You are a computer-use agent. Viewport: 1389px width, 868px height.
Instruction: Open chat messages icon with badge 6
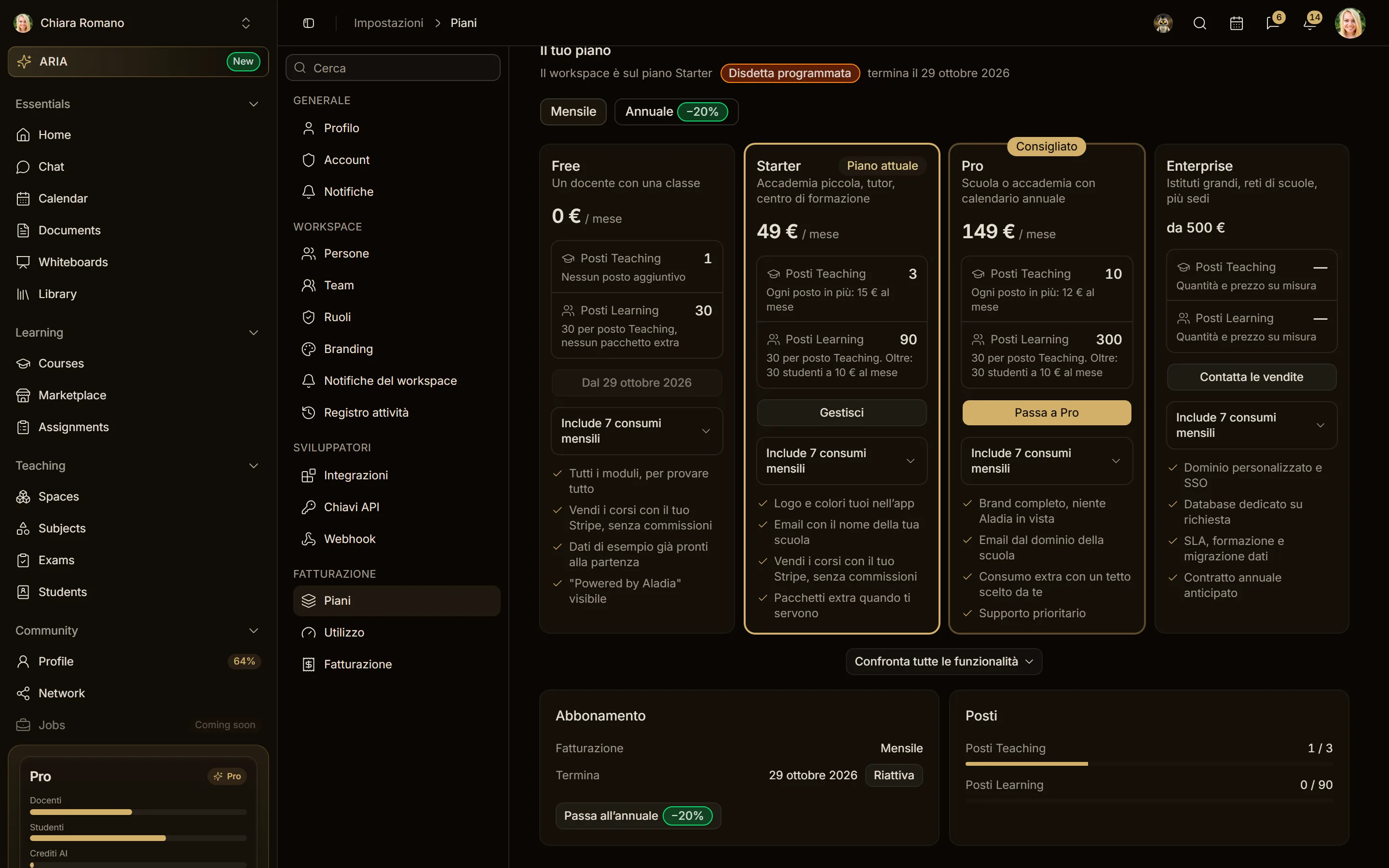(1273, 23)
